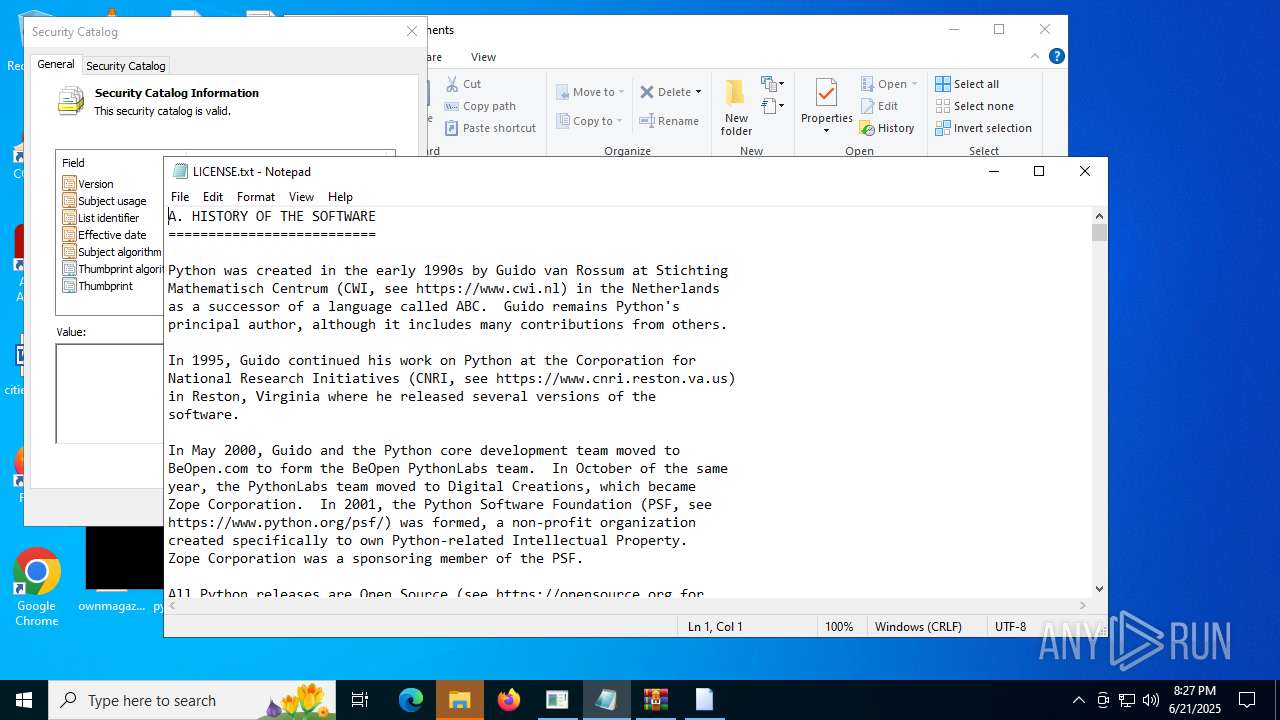1280x720 pixels.
Task: Click the Properties checkmark icon
Action: (826, 93)
